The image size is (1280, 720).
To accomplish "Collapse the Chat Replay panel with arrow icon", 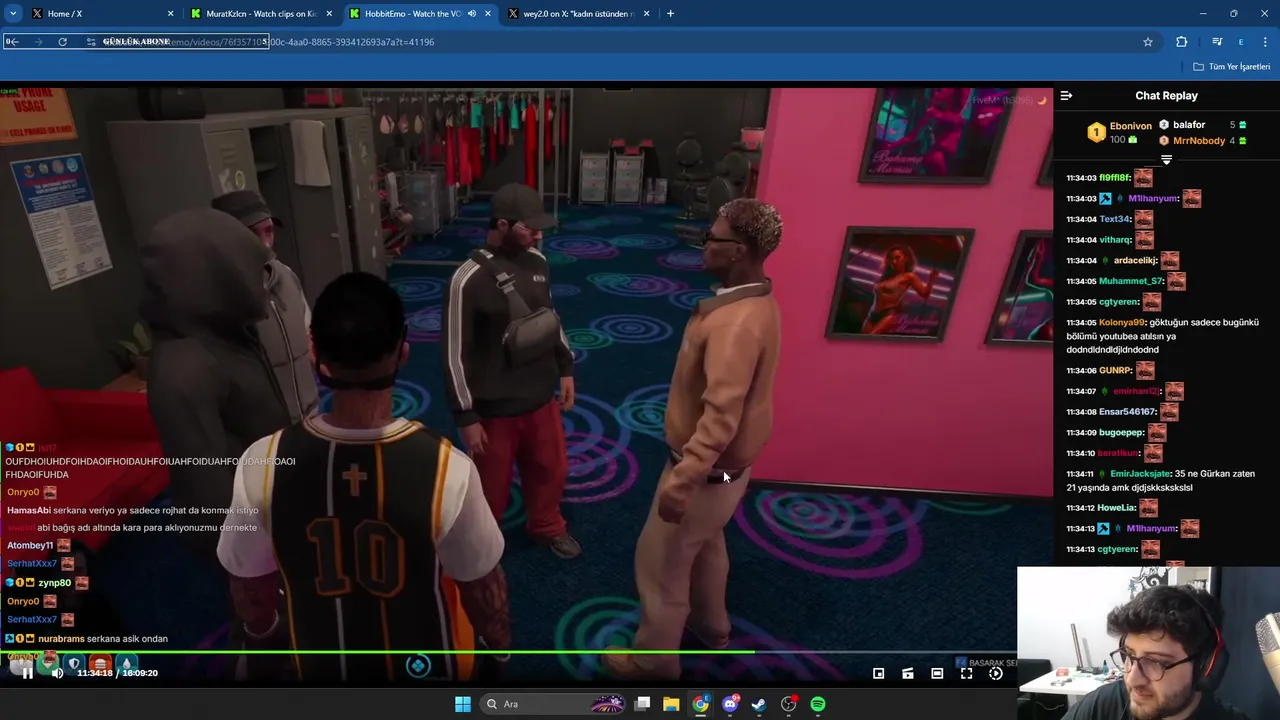I will click(1066, 96).
